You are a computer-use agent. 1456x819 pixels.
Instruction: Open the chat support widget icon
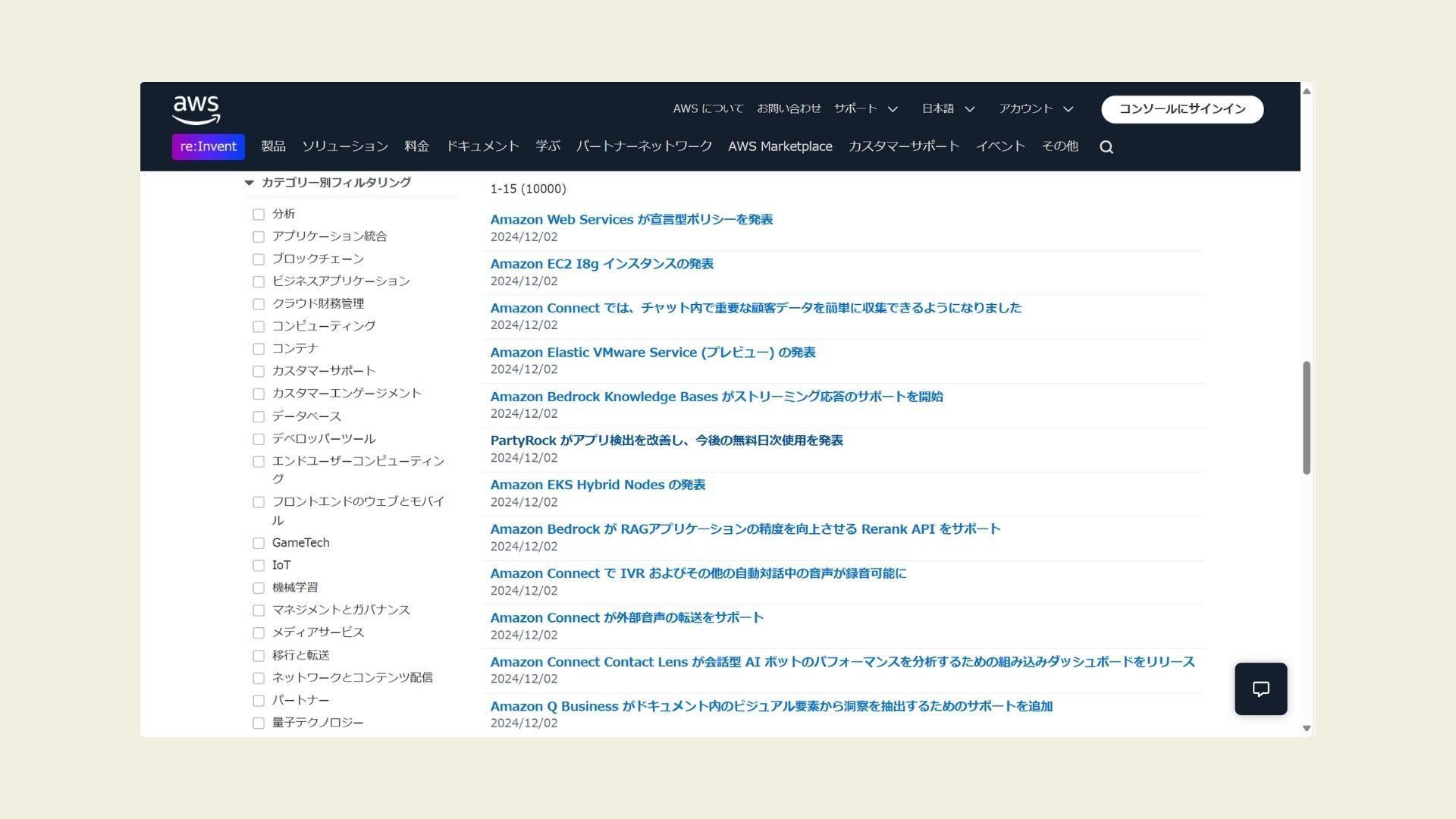click(1260, 689)
